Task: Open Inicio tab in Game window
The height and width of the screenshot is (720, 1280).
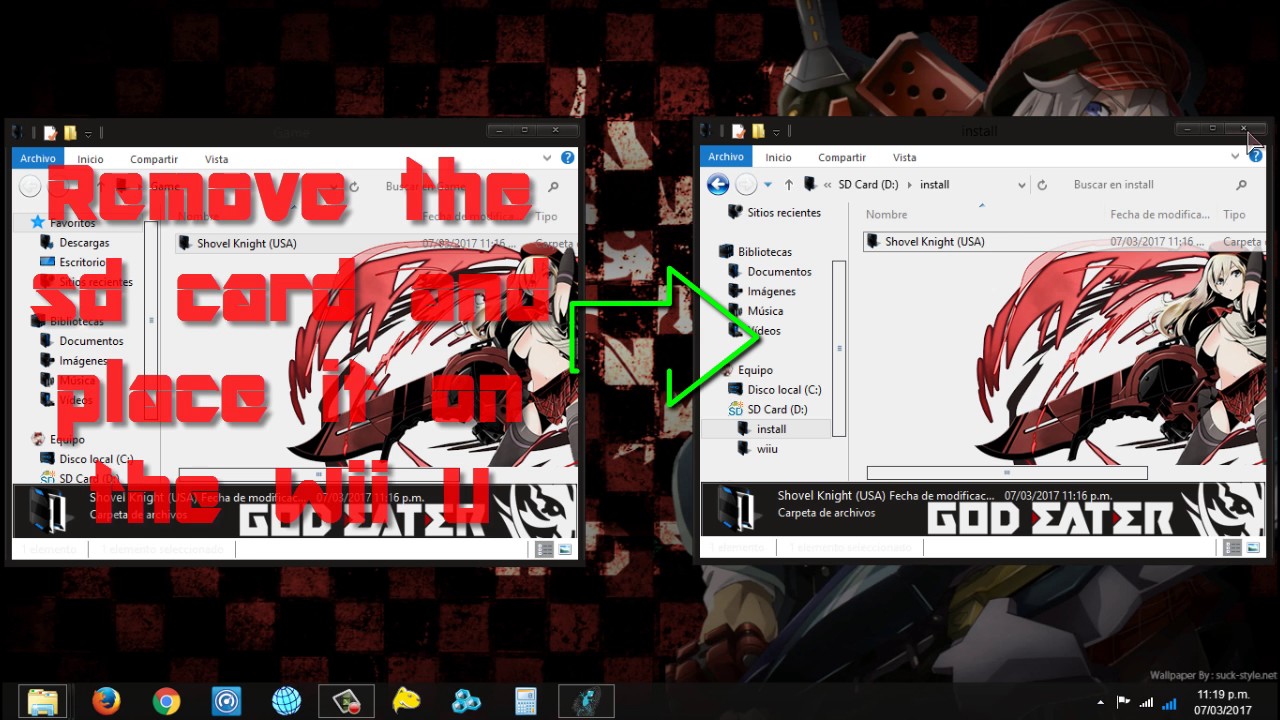Action: (x=90, y=159)
